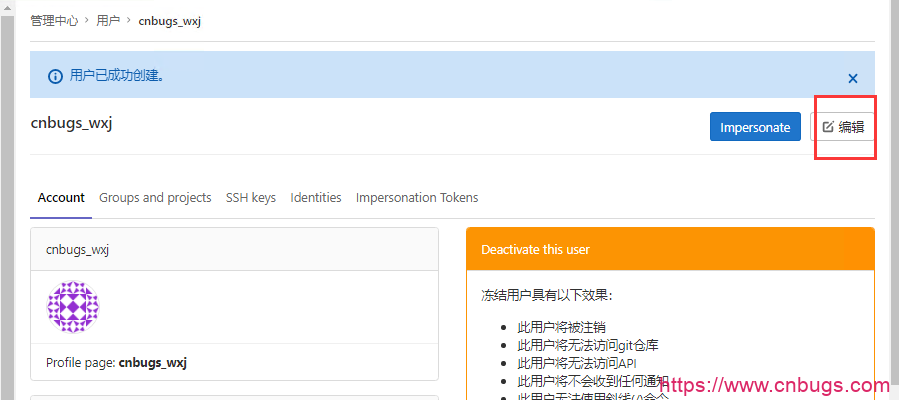Screen dimensions: 899x400
Task: Click the Deactivate this user header
Action: [x=535, y=249]
